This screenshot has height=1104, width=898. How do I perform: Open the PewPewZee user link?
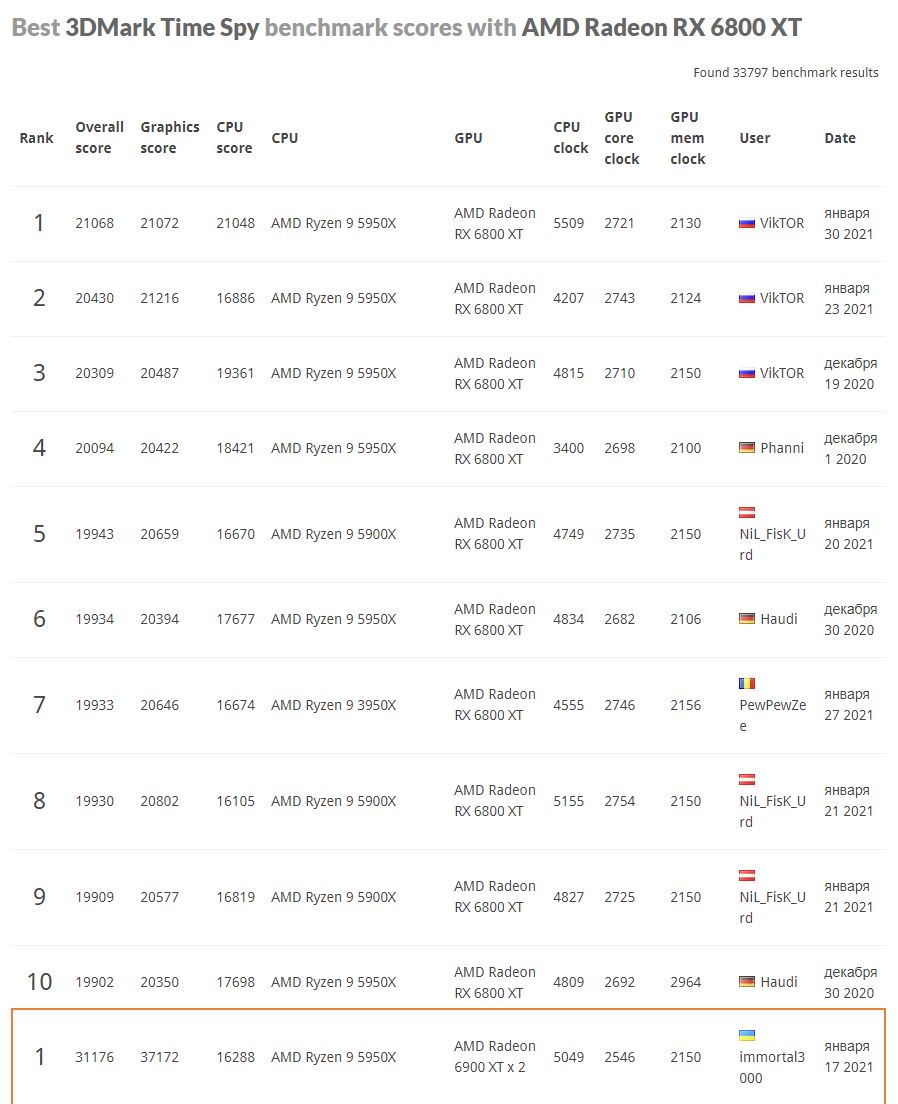pyautogui.click(x=772, y=715)
